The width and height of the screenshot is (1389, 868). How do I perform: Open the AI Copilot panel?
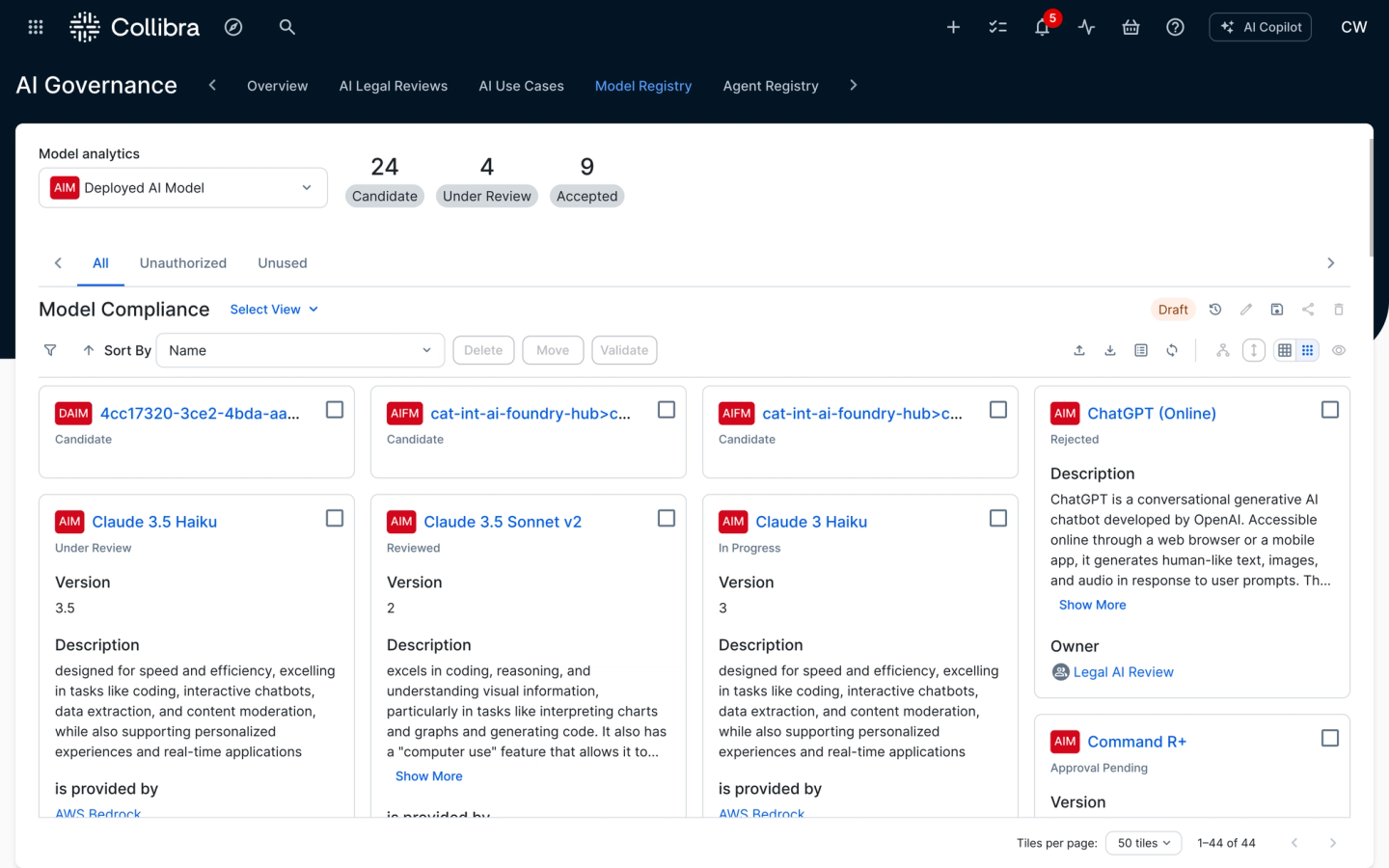click(x=1260, y=26)
